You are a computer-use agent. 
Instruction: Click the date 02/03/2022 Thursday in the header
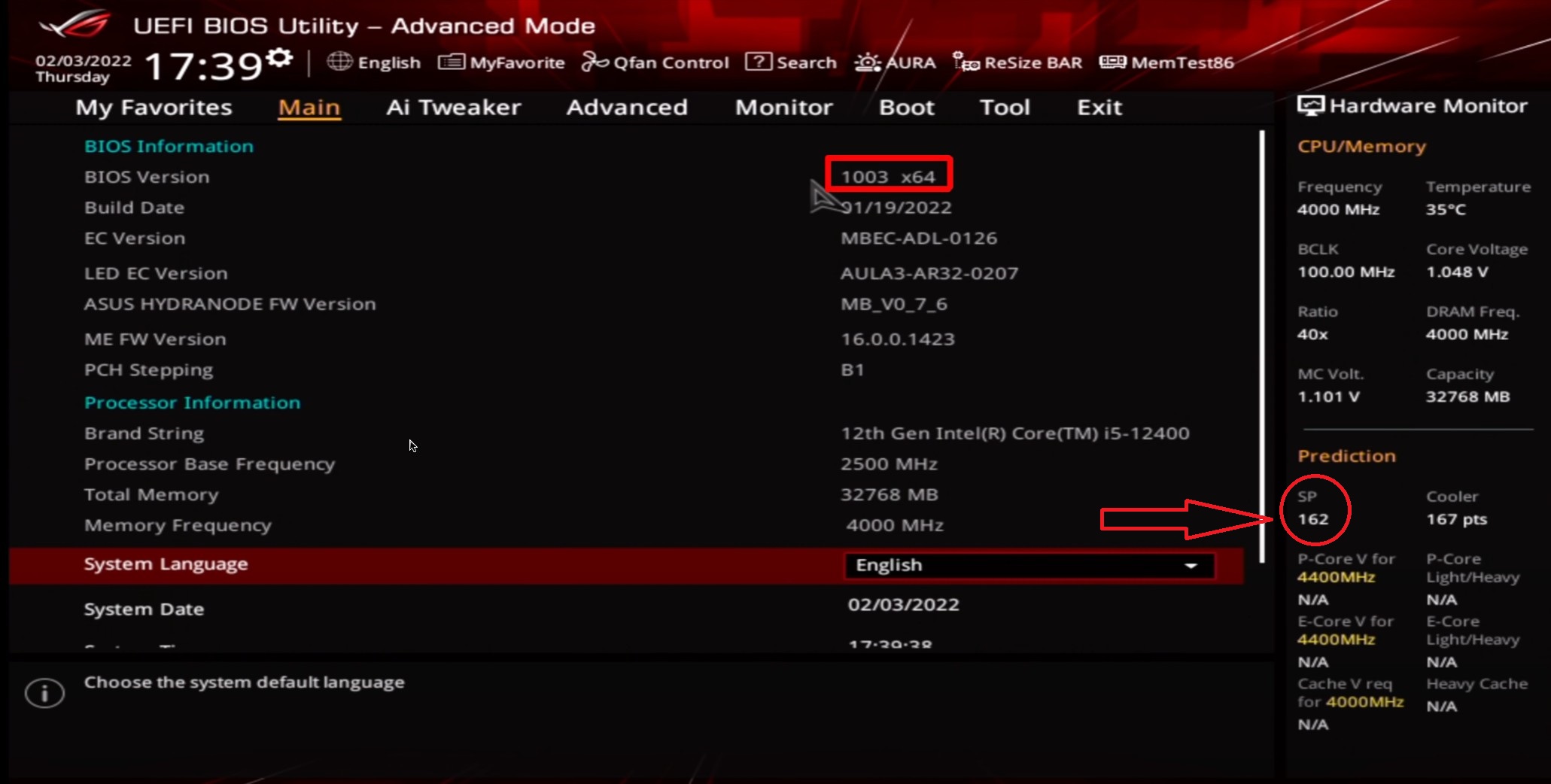click(x=84, y=68)
